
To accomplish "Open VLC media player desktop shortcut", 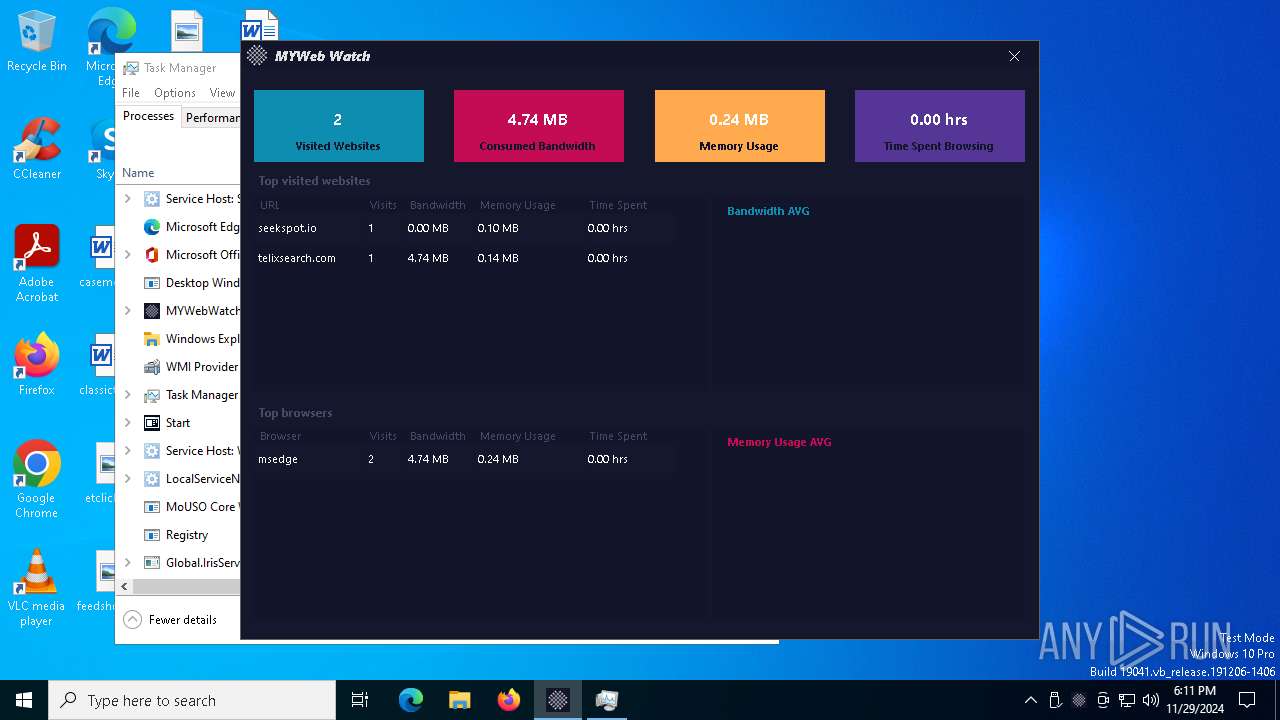I will click(36, 587).
